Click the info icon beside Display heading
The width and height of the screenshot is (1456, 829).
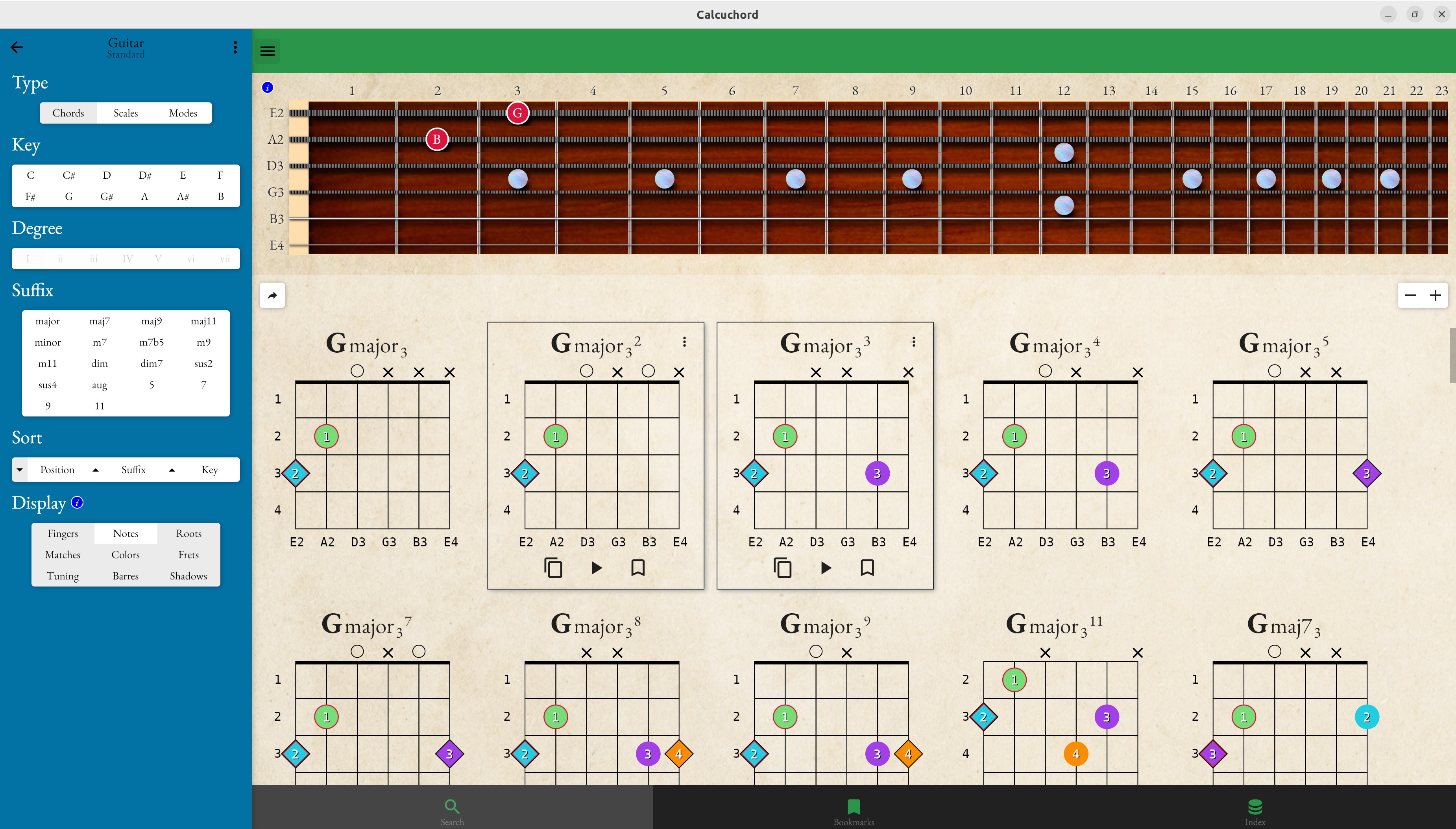(78, 503)
